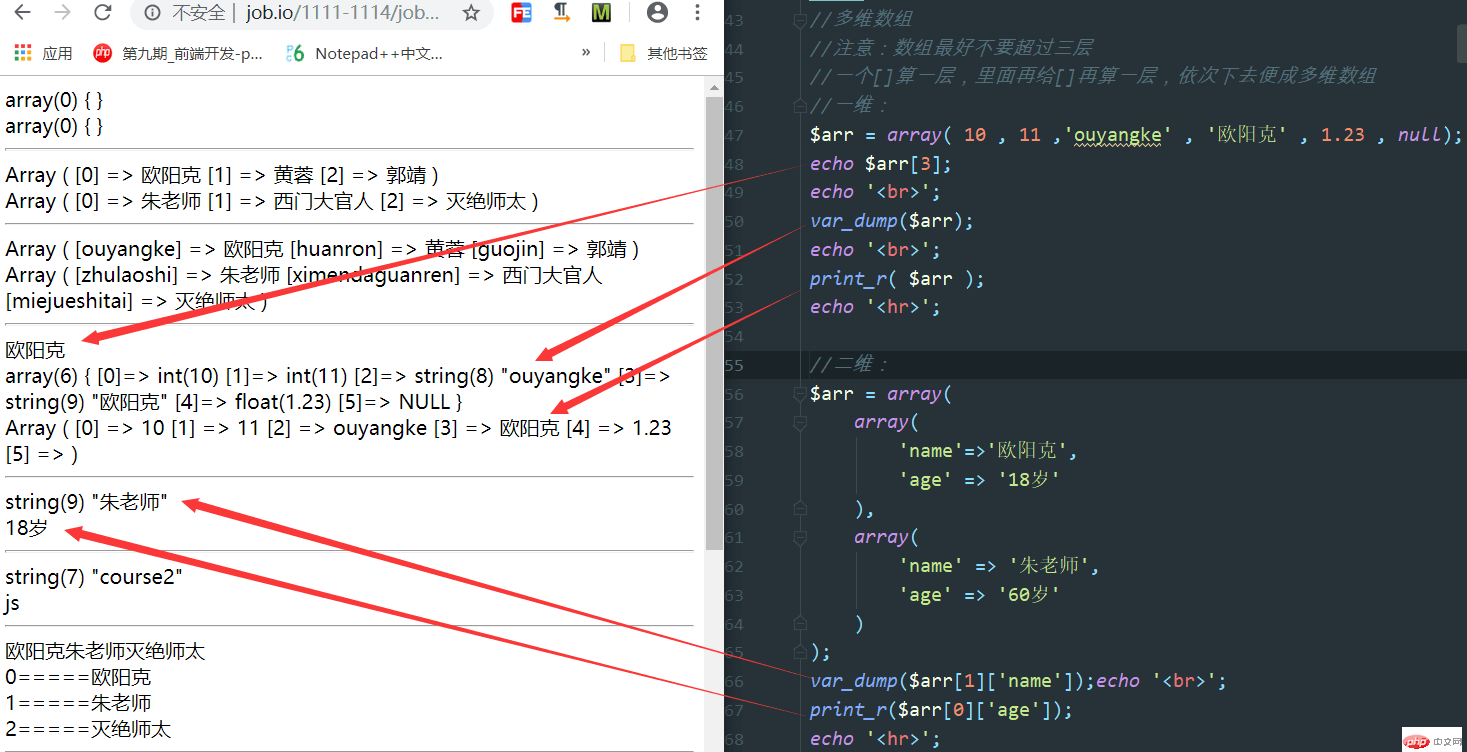Click the code line echo '<hr>'; under print_r( $arr )
Image resolution: width=1467 pixels, height=752 pixels.
(875, 307)
